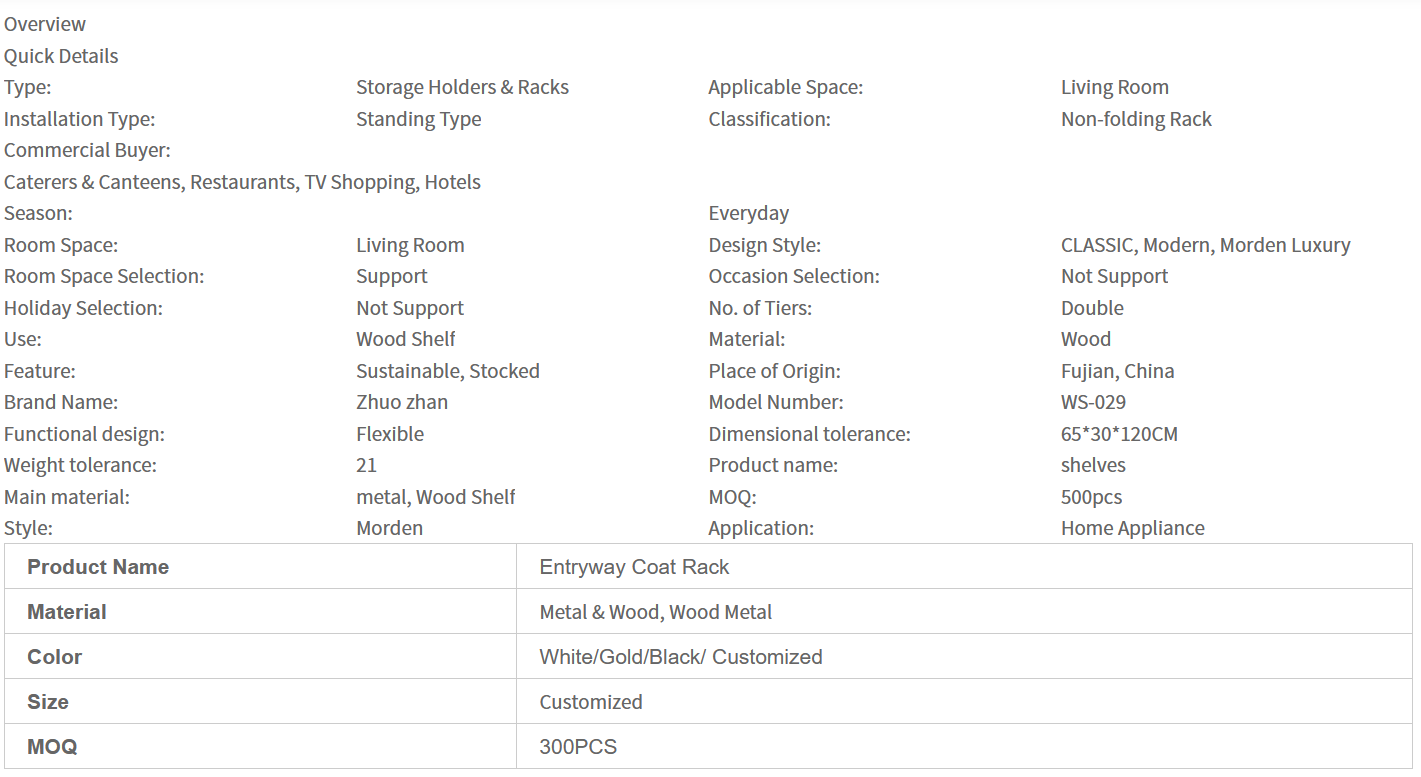Click the Fujian, China origin value
Image resolution: width=1421 pixels, height=777 pixels.
point(1117,371)
